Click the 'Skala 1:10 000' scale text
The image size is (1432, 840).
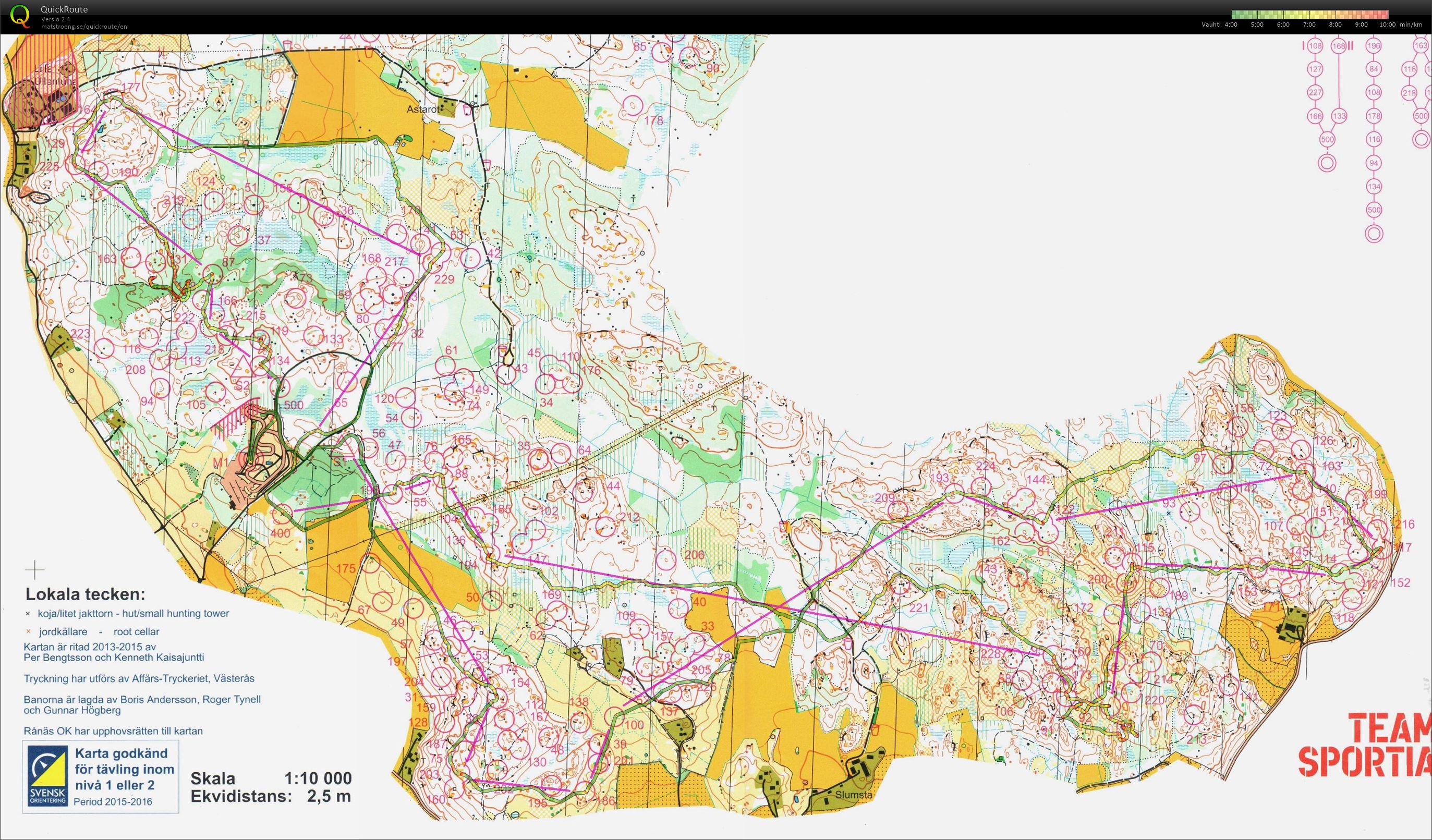271,778
